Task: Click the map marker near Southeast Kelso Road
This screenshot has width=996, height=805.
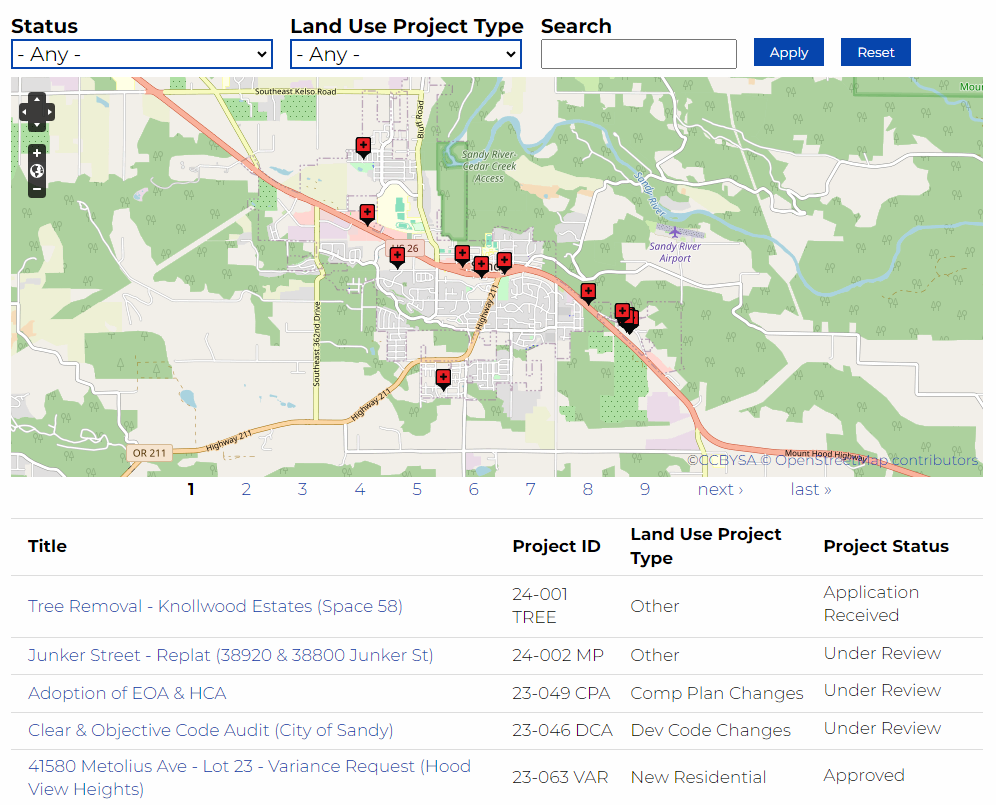Action: click(x=363, y=146)
